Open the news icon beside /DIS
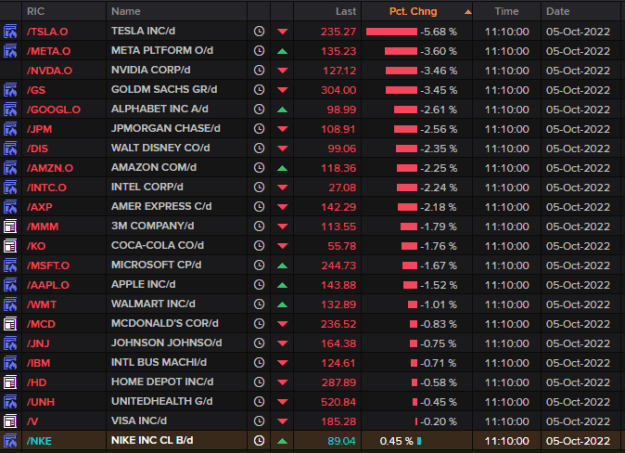 10,148
